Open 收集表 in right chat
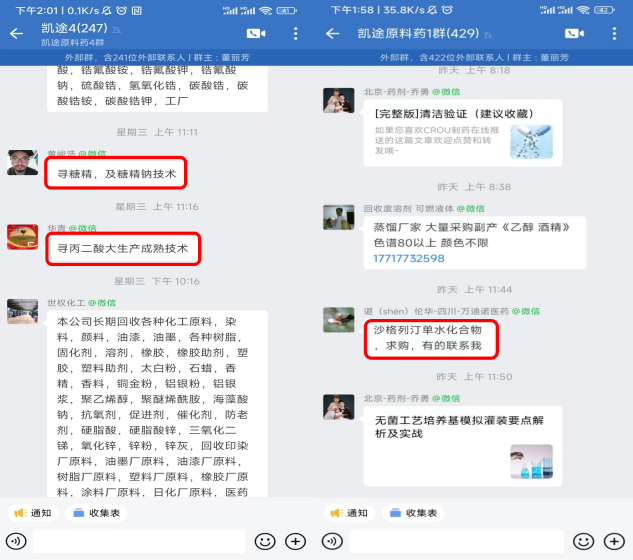The image size is (633, 560). pyautogui.click(x=413, y=513)
